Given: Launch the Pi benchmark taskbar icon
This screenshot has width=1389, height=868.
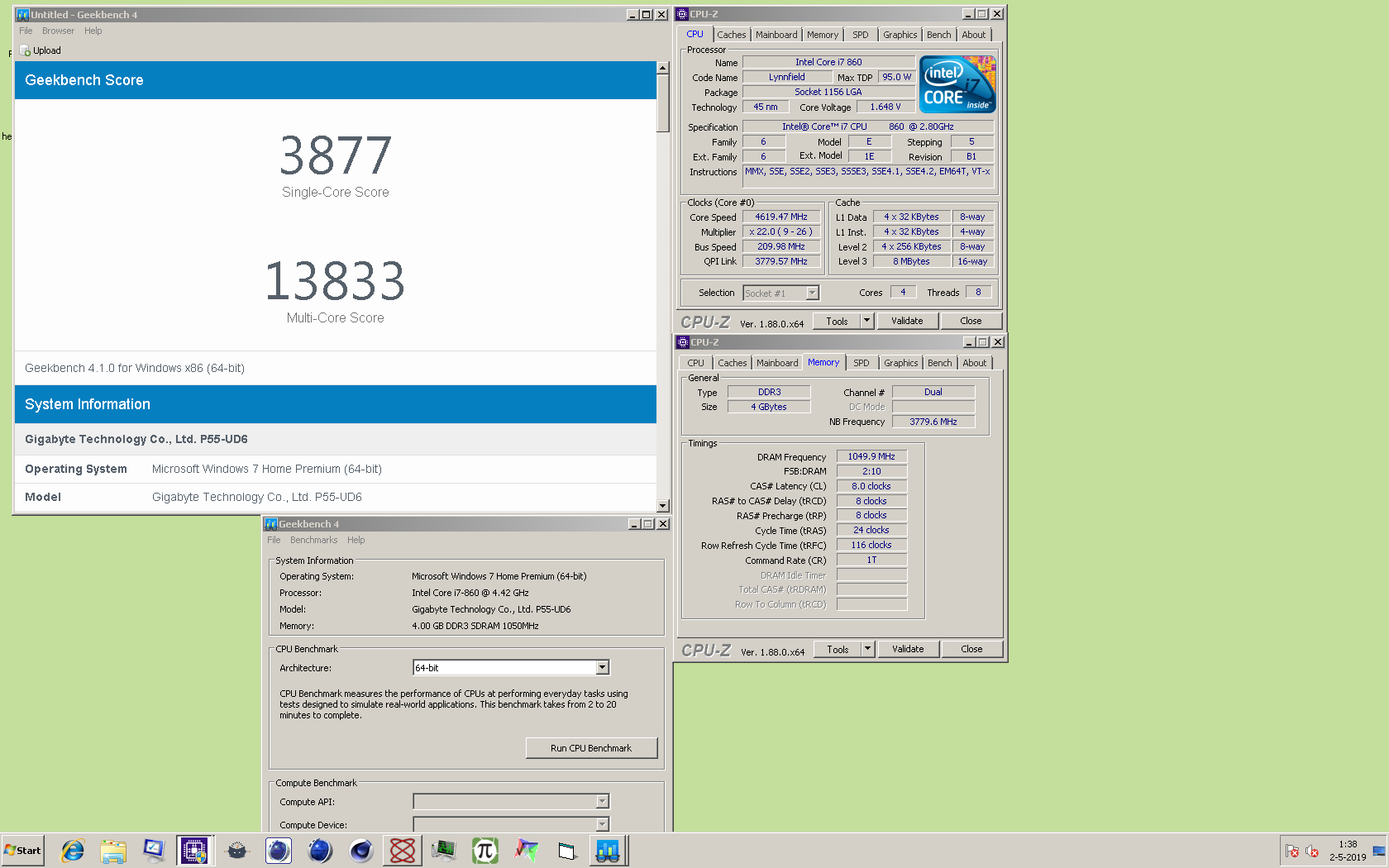Looking at the screenshot, I should [x=485, y=850].
